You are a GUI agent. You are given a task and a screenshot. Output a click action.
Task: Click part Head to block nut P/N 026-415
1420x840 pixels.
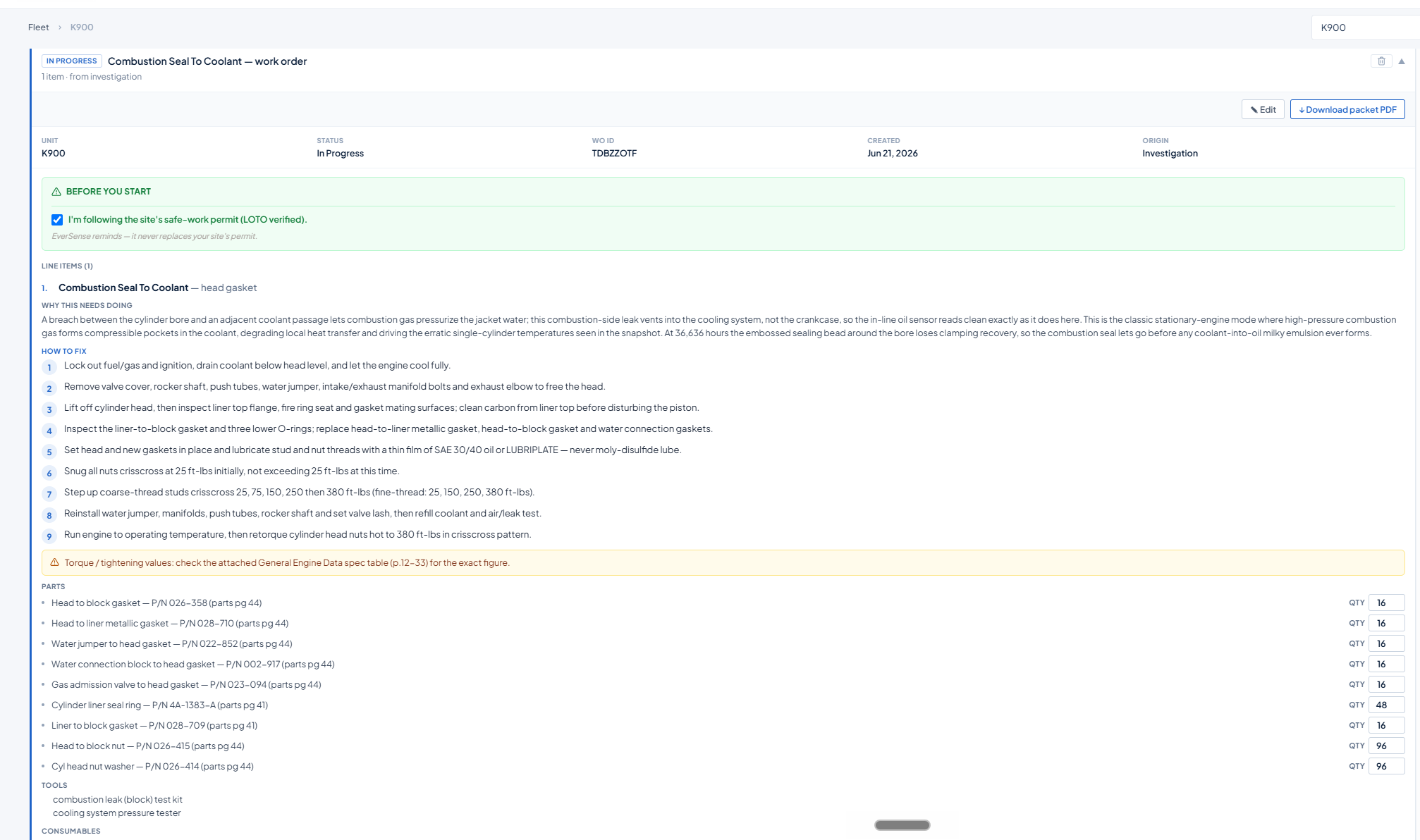click(x=148, y=746)
